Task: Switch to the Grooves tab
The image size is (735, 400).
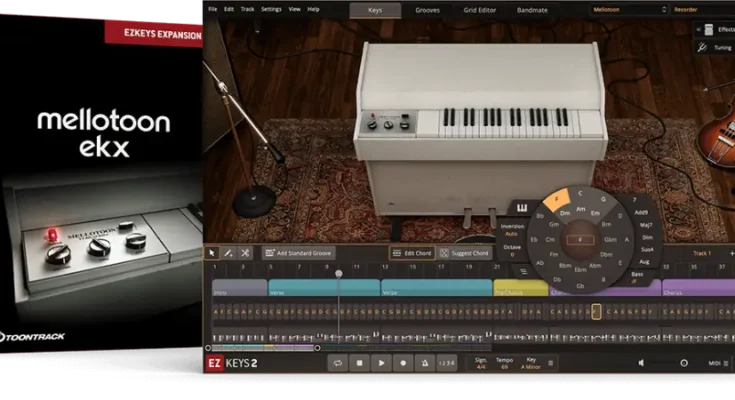Action: tap(427, 9)
